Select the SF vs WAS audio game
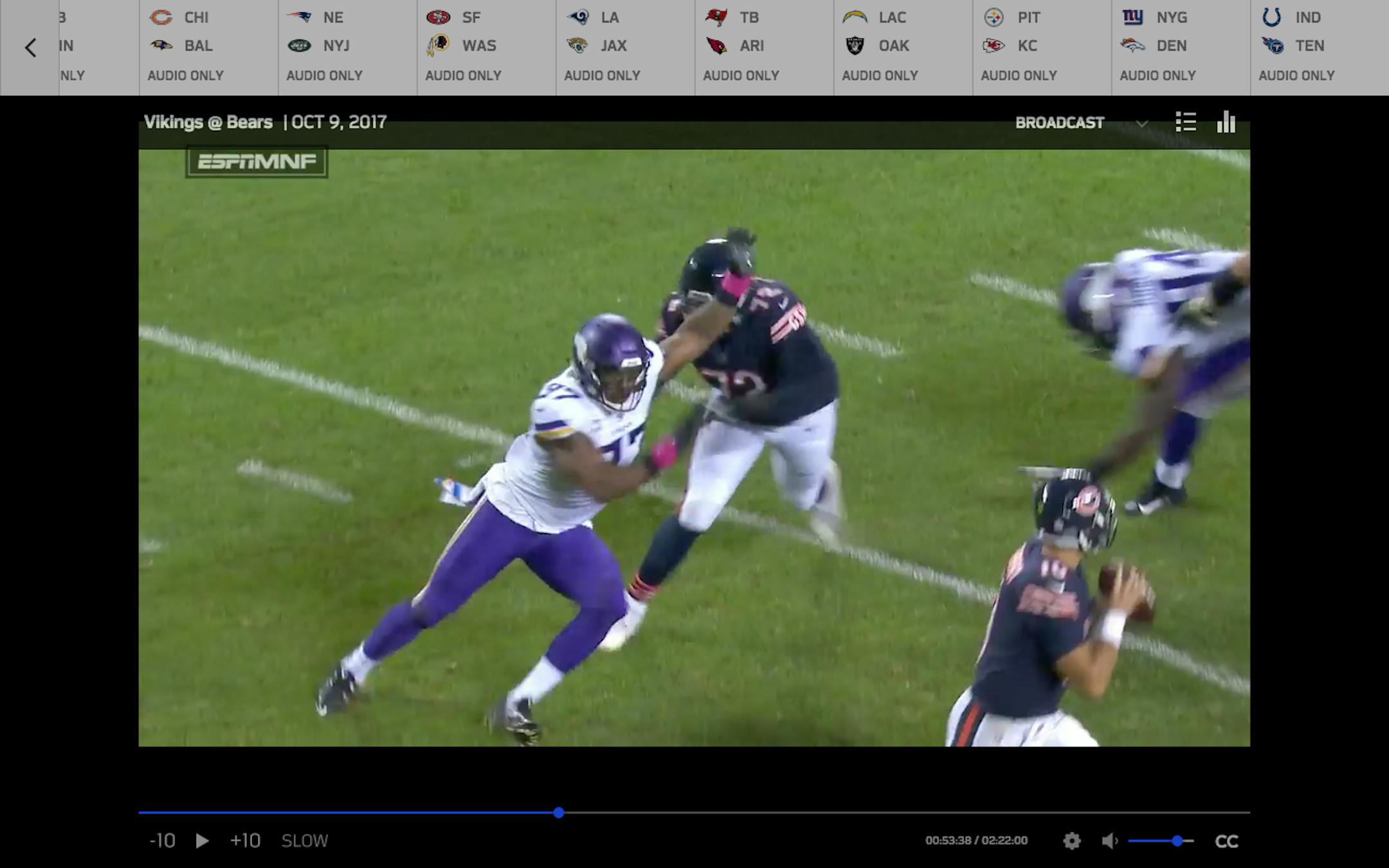The height and width of the screenshot is (868, 1389). coord(486,48)
